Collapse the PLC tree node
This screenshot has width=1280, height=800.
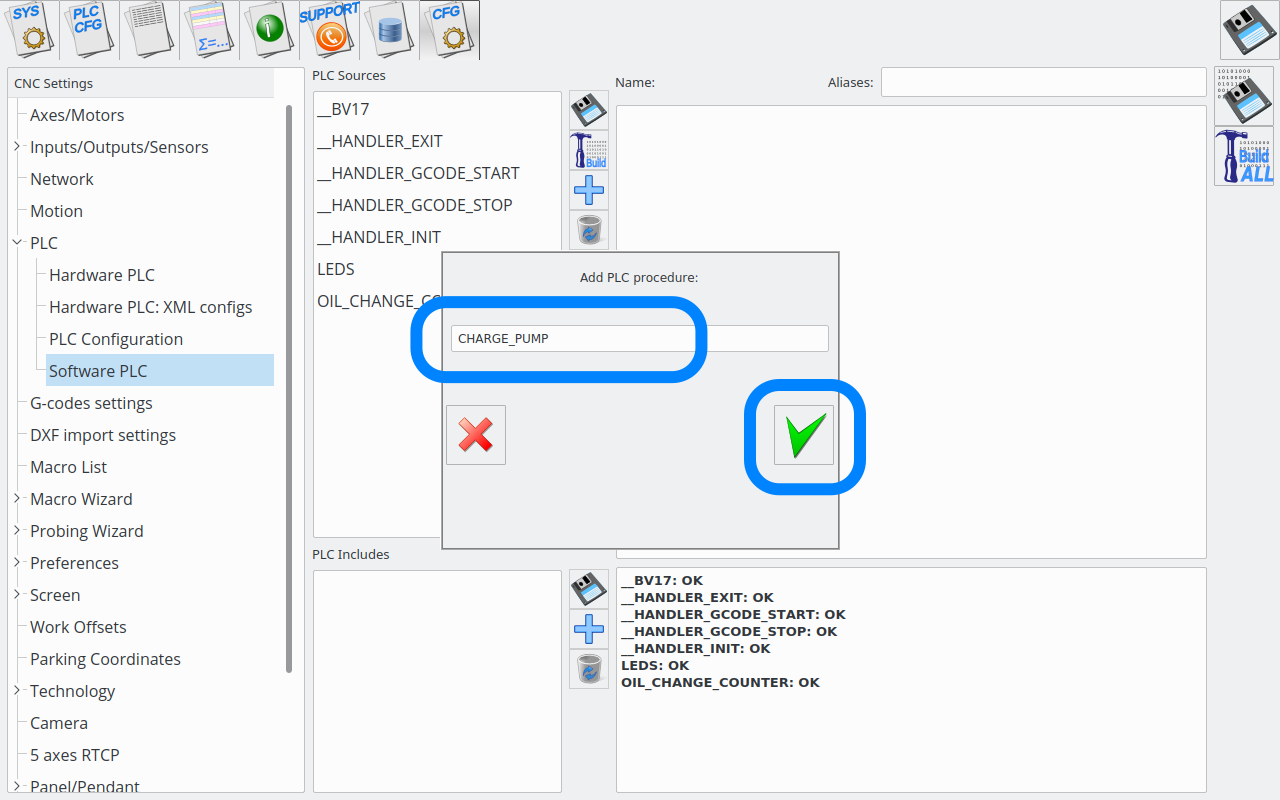[17, 243]
